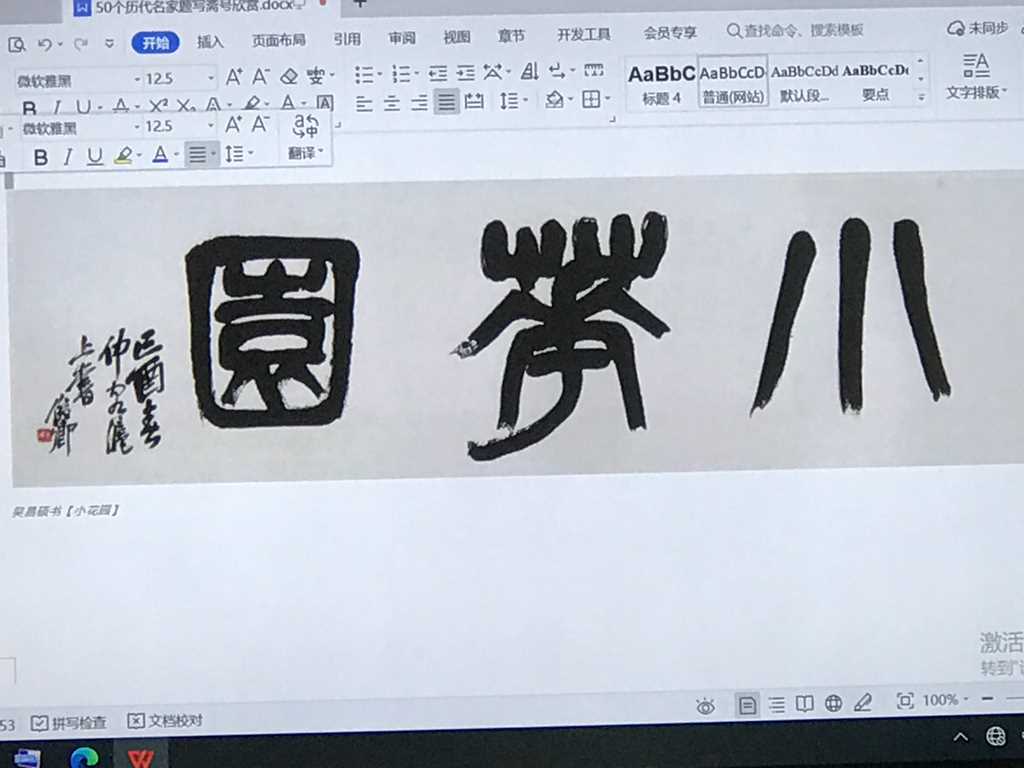The height and width of the screenshot is (768, 1024).
Task: Click the bullet list icon
Action: 364,74
